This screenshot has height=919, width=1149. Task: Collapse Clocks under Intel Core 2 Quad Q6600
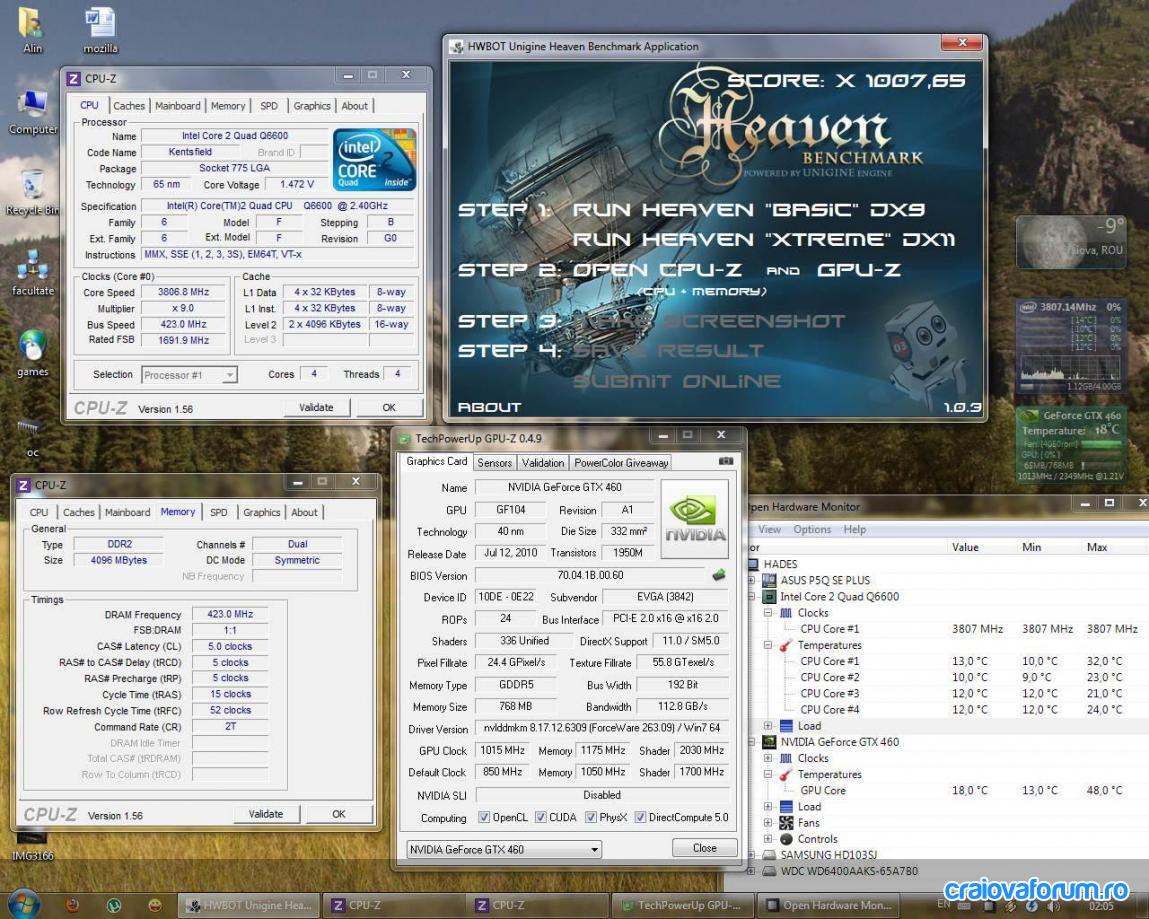pos(767,613)
